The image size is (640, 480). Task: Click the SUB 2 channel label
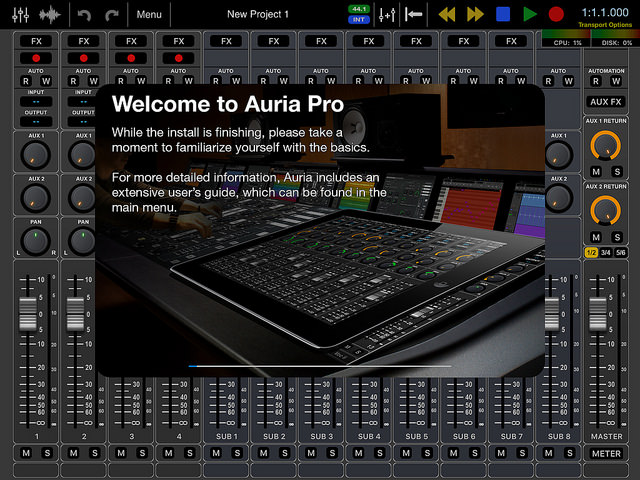[274, 436]
